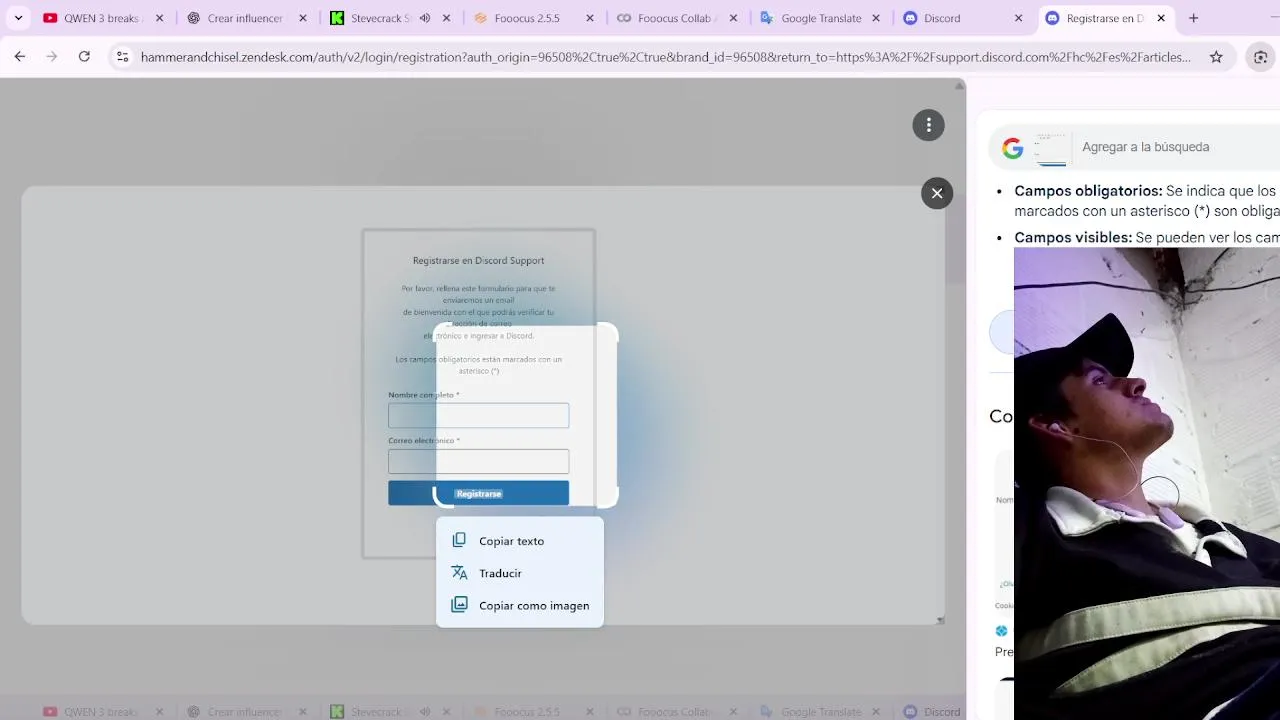
Task: Click the Copiar texto copy icon
Action: click(459, 540)
